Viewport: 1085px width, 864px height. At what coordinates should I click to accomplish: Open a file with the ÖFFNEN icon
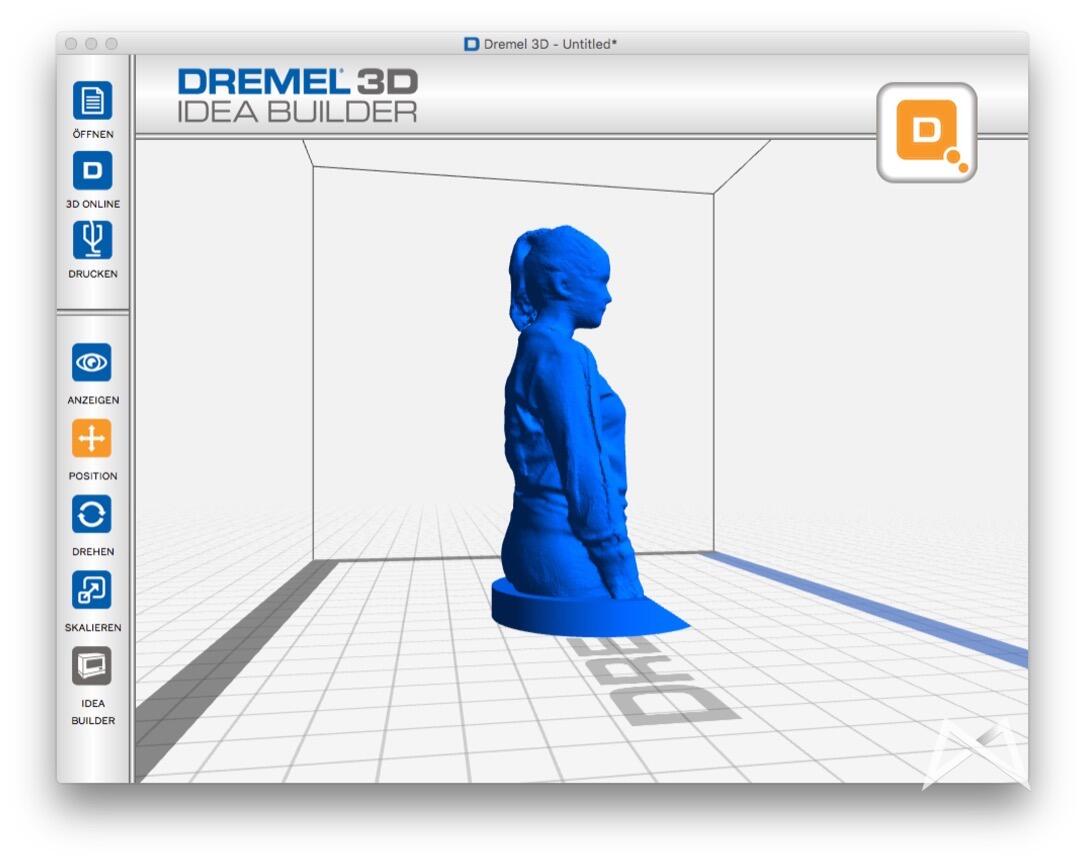(x=92, y=101)
